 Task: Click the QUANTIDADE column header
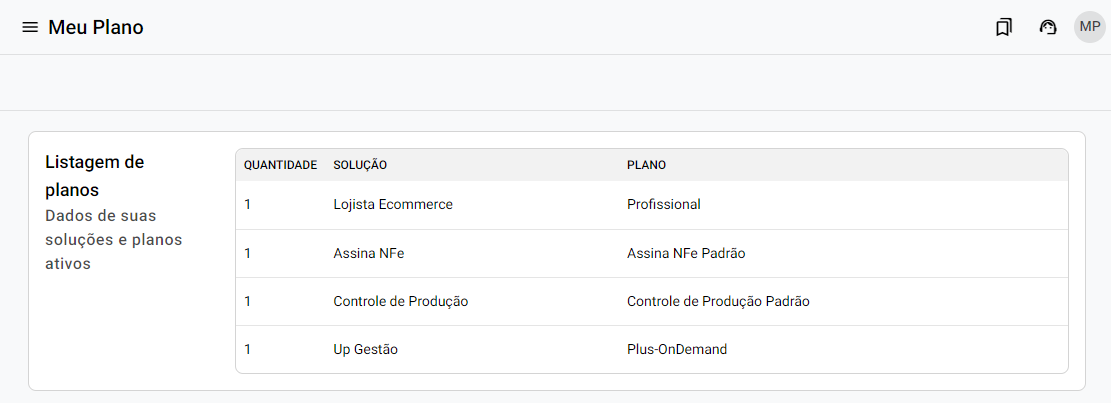[281, 165]
